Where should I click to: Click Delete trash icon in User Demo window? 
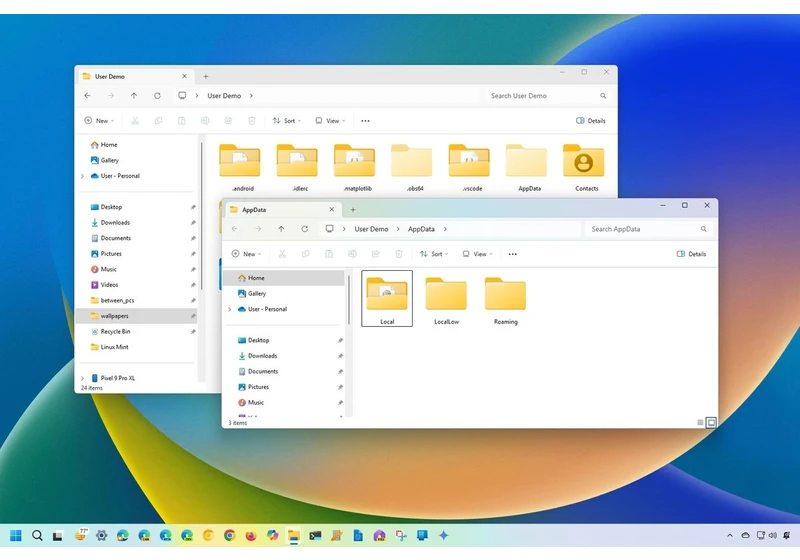tap(252, 121)
